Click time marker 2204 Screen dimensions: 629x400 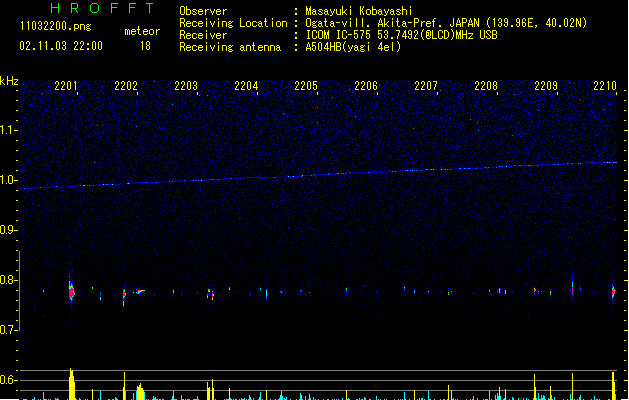click(x=246, y=86)
